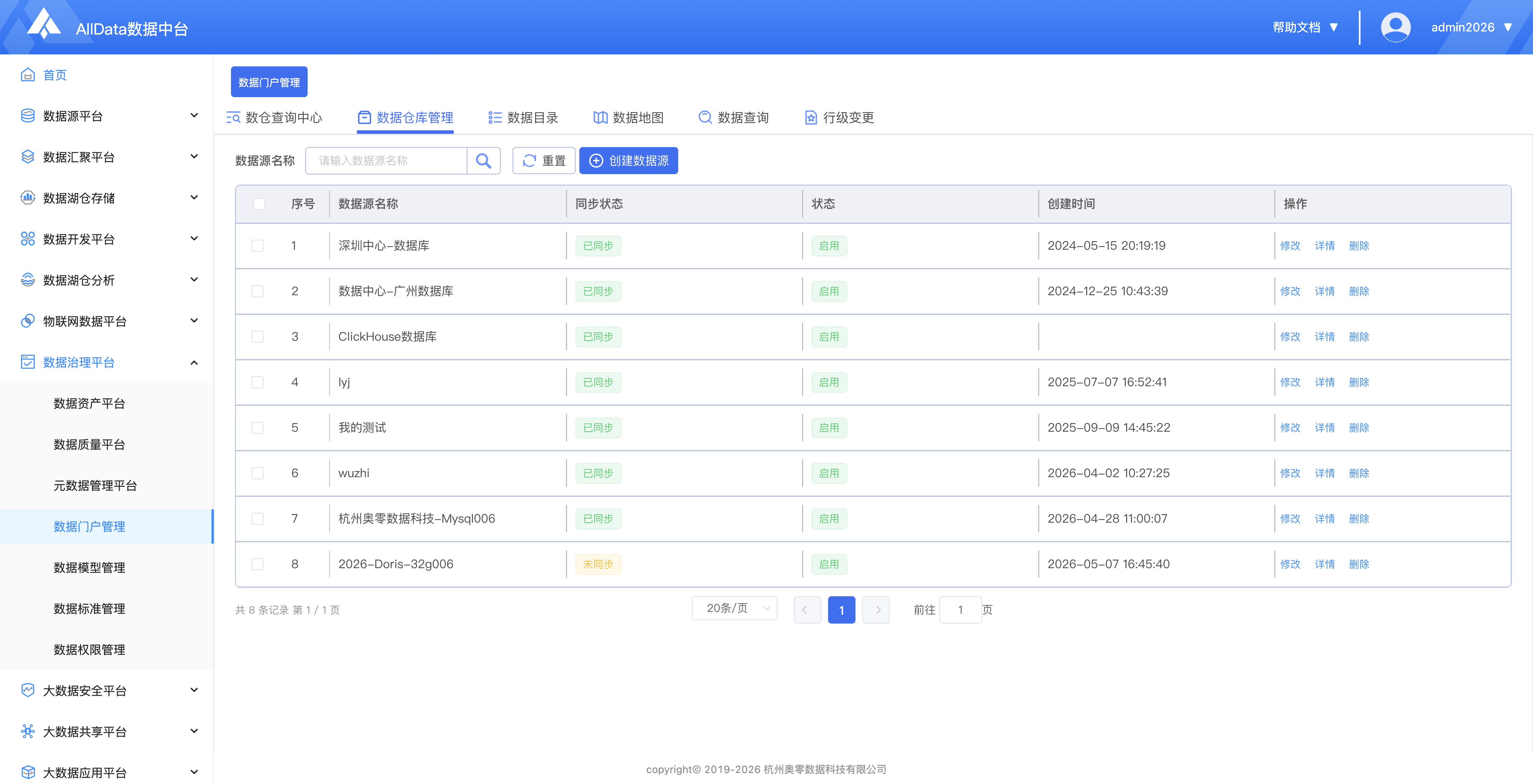Open 数据标准管理 in the sidebar
Image resolution: width=1533 pixels, height=784 pixels.
click(x=89, y=609)
